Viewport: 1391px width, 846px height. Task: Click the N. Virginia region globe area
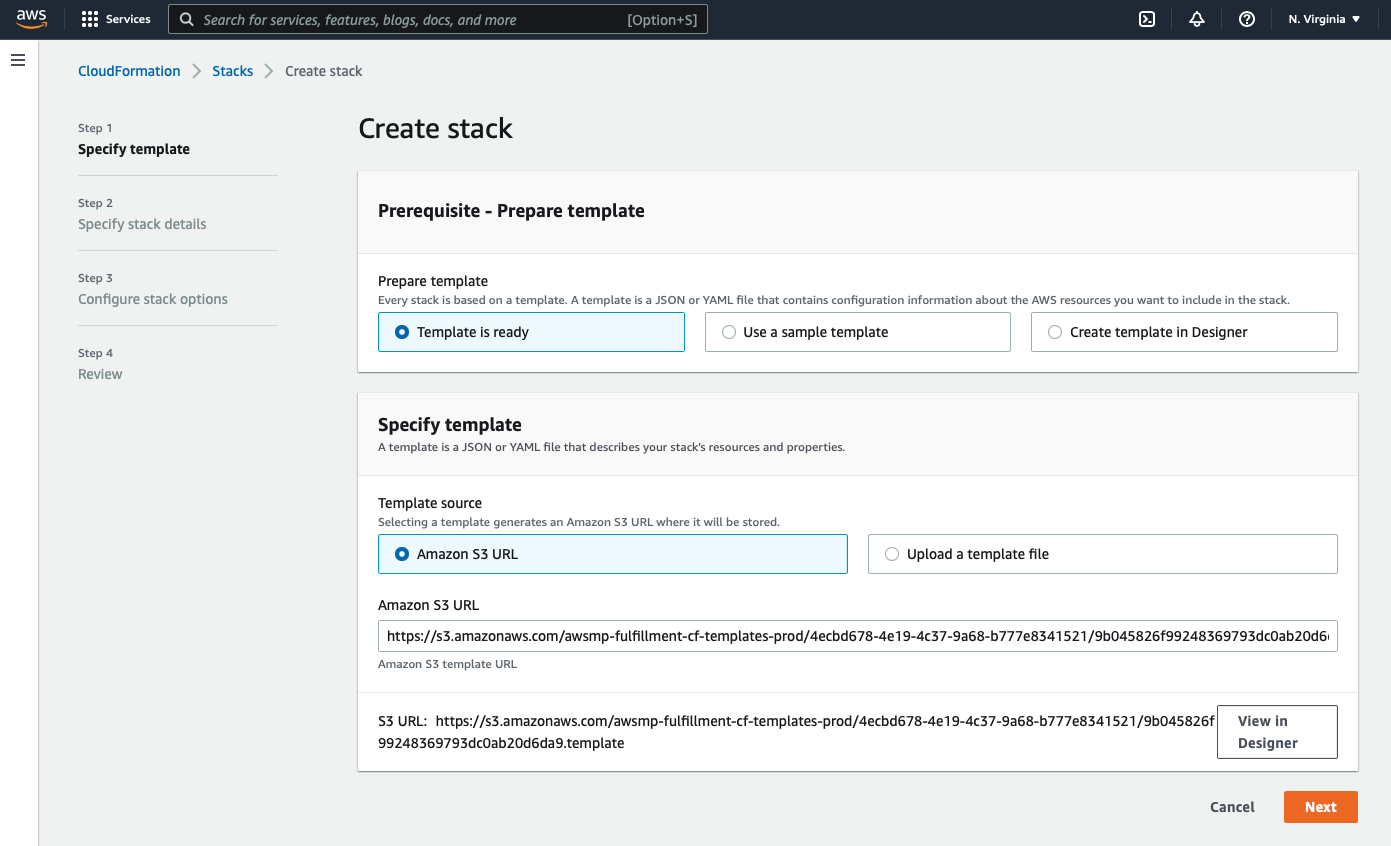1315,18
